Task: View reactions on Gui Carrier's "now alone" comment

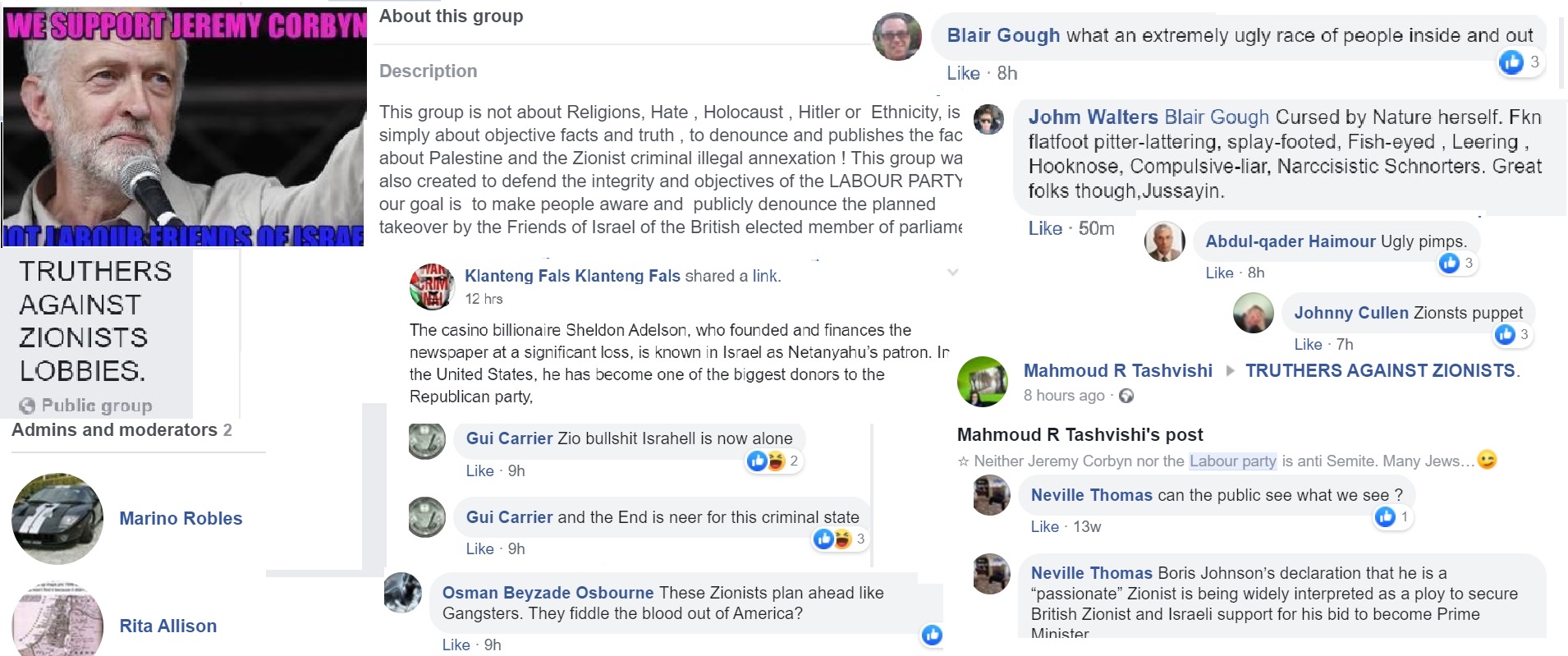Action: pos(766,461)
